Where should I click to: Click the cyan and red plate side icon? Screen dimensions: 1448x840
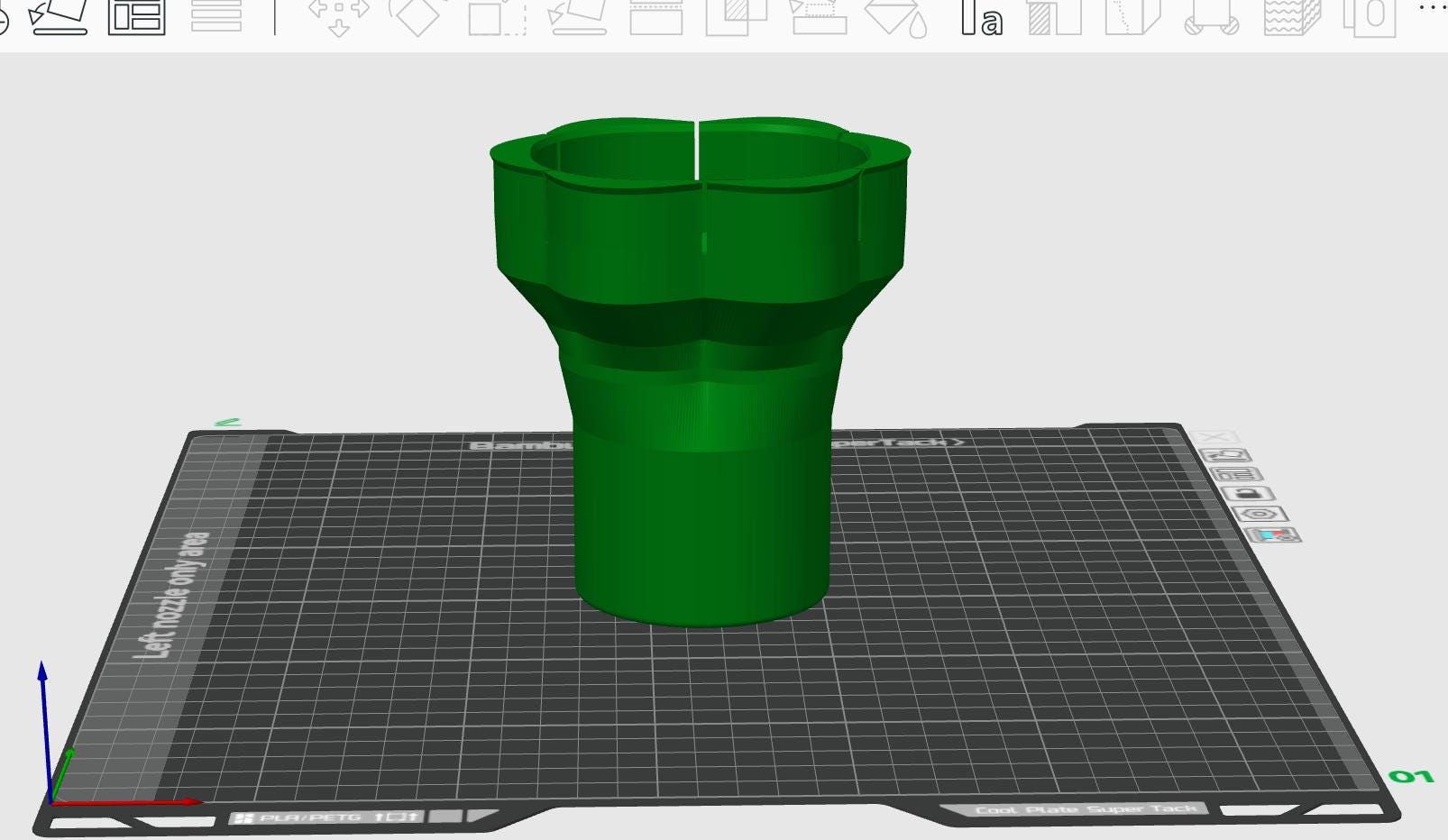point(1272,535)
